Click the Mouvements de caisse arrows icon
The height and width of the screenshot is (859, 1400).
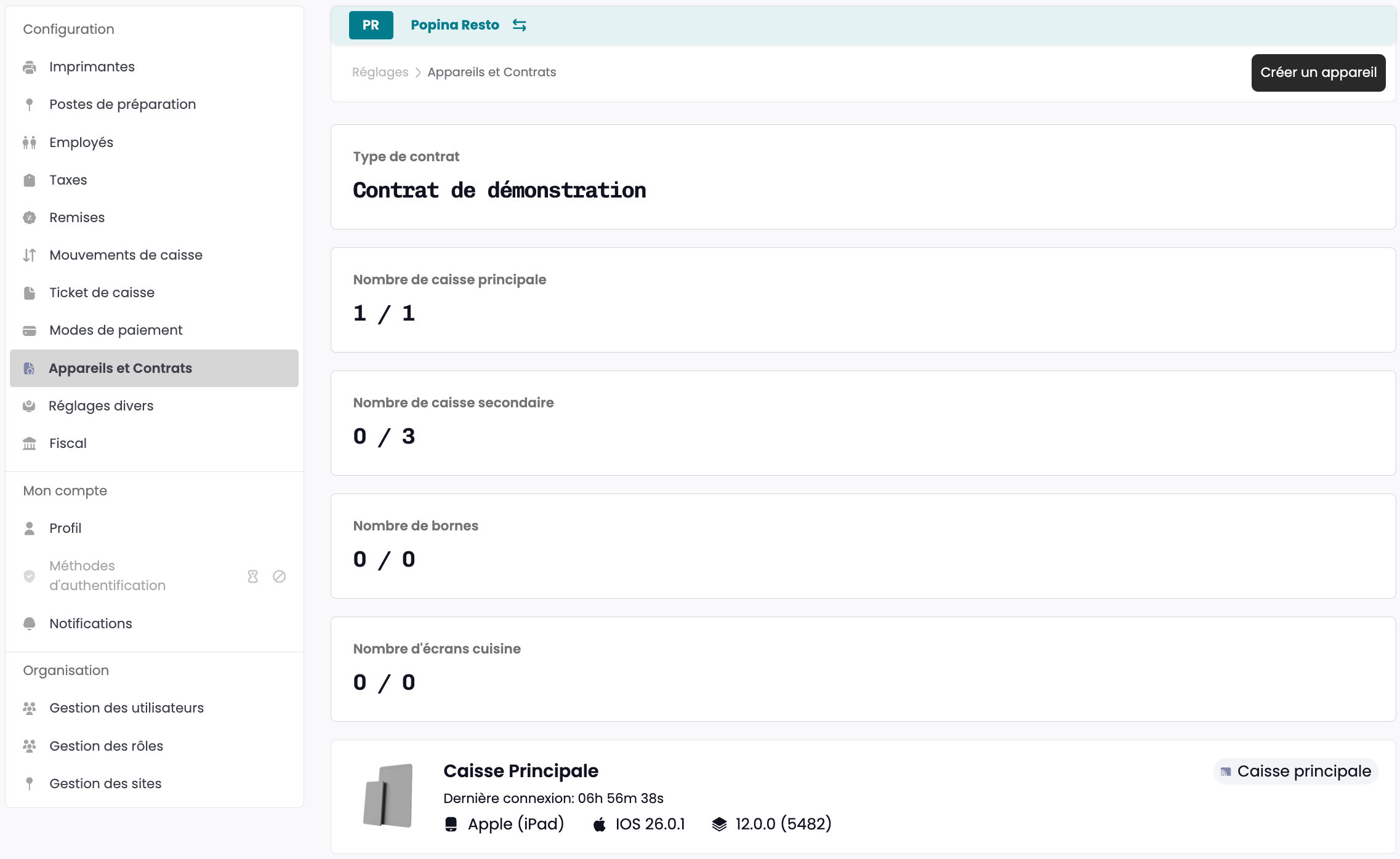pyautogui.click(x=29, y=255)
